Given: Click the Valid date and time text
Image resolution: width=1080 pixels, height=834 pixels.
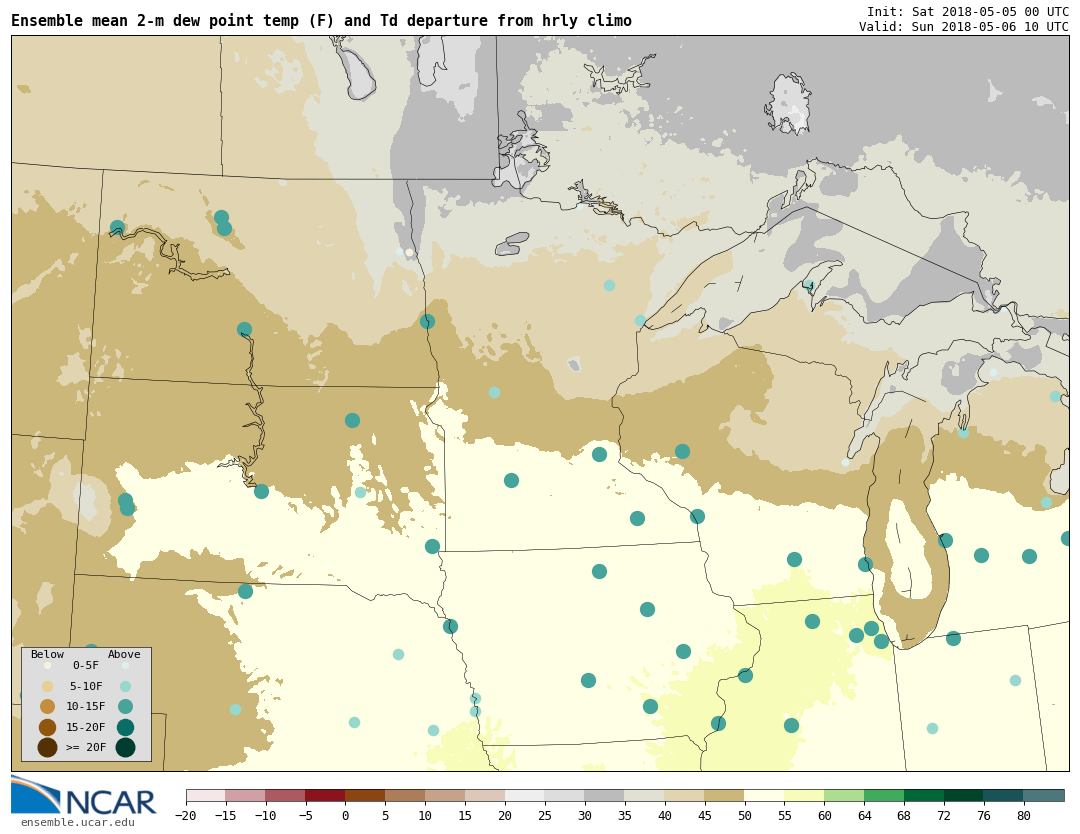Looking at the screenshot, I should 963,27.
